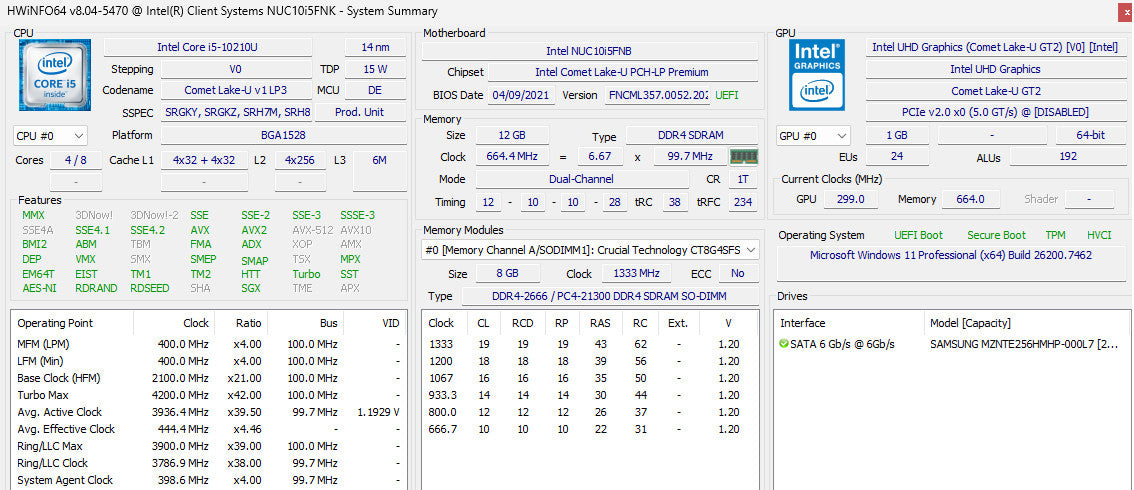The width and height of the screenshot is (1134, 490).
Task: Click the ECC No field
Action: (x=738, y=274)
